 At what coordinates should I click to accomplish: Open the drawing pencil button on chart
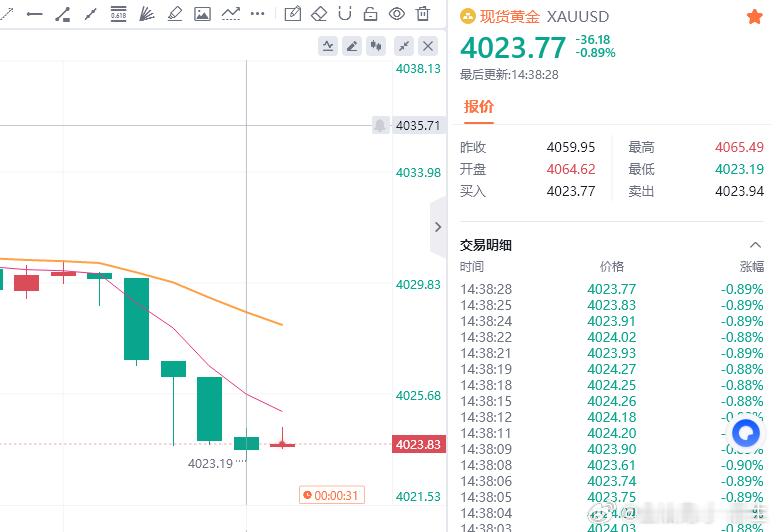click(x=352, y=47)
